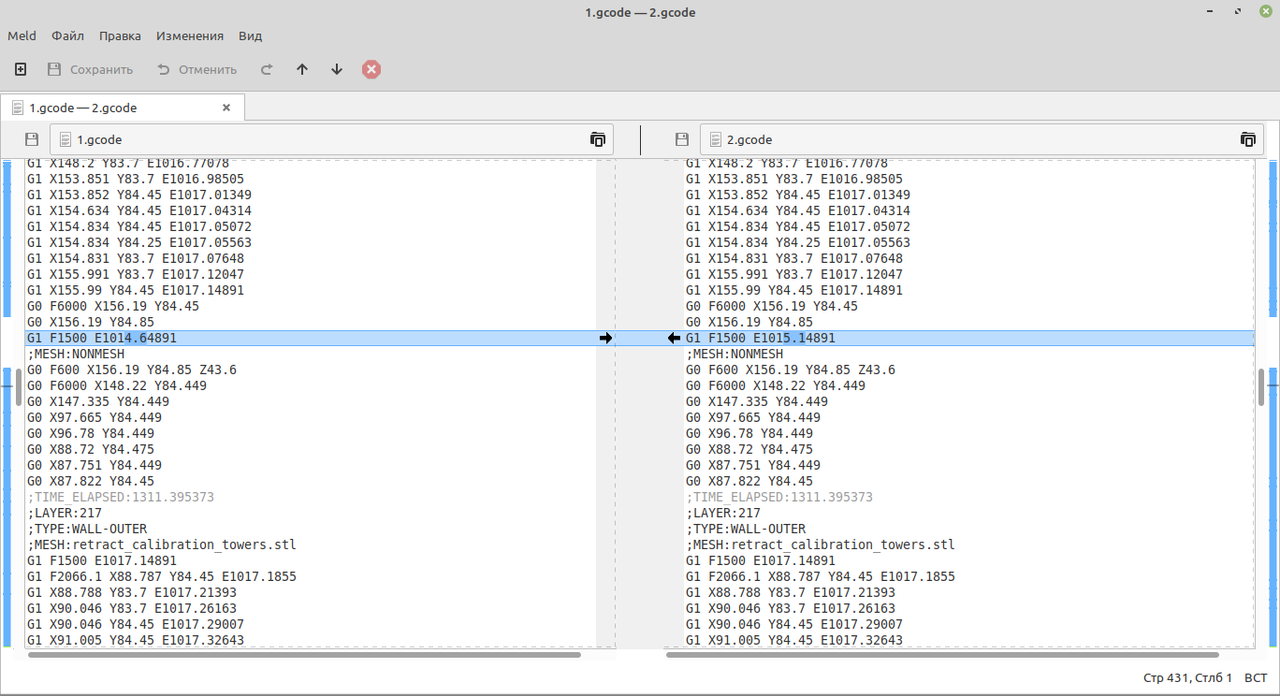1280x696 pixels.
Task: Click left pane vertical scrollbar thumb
Action: [x=18, y=386]
